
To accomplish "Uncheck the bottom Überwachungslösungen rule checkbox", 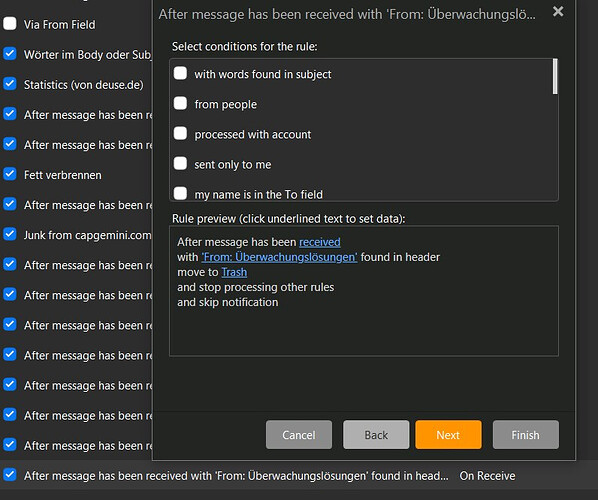I will tap(10, 475).
